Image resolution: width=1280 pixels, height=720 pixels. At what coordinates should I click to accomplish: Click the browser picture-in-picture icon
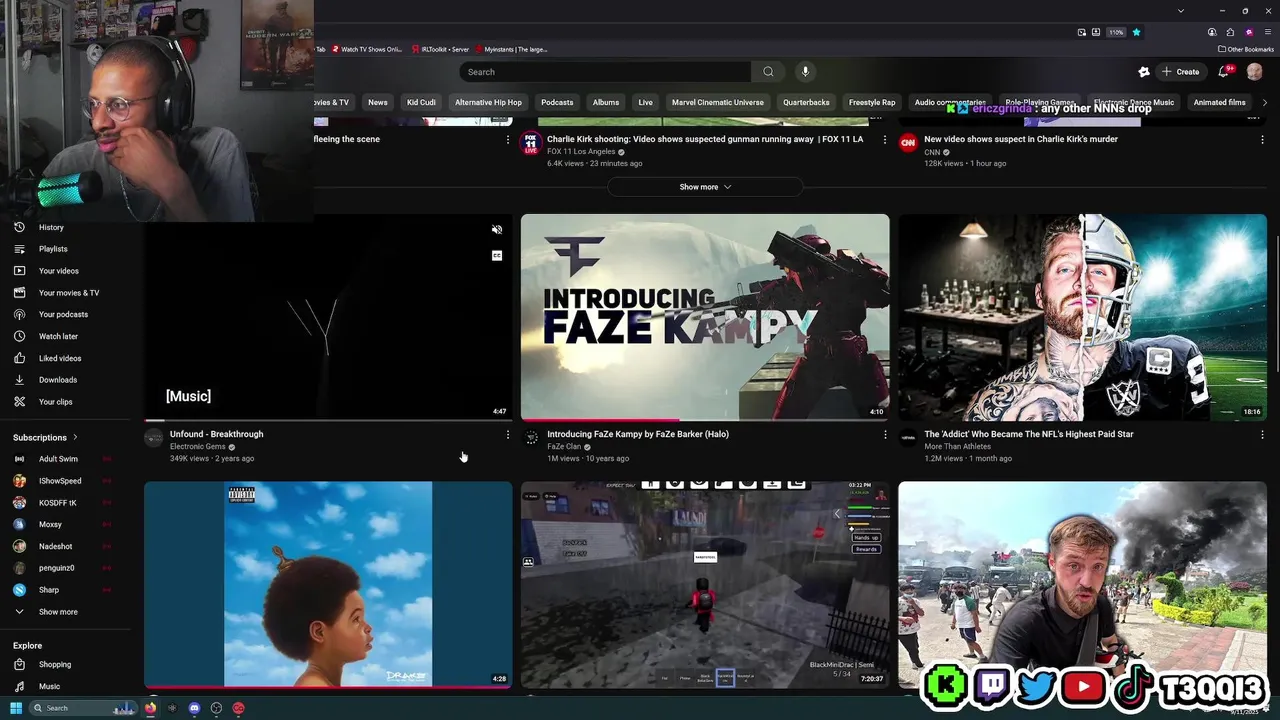click(x=1081, y=32)
